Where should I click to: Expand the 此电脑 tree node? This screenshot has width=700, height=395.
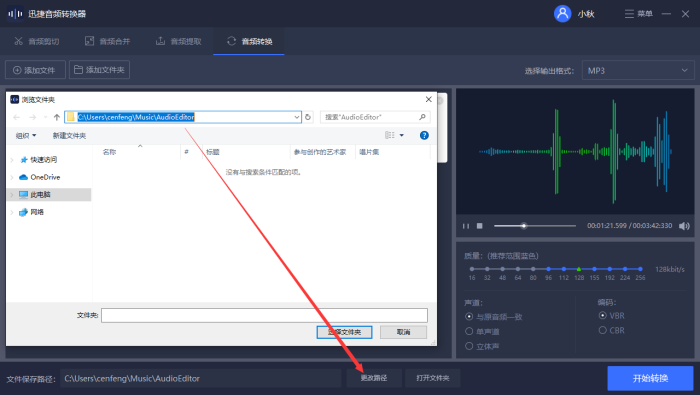[x=12, y=195]
